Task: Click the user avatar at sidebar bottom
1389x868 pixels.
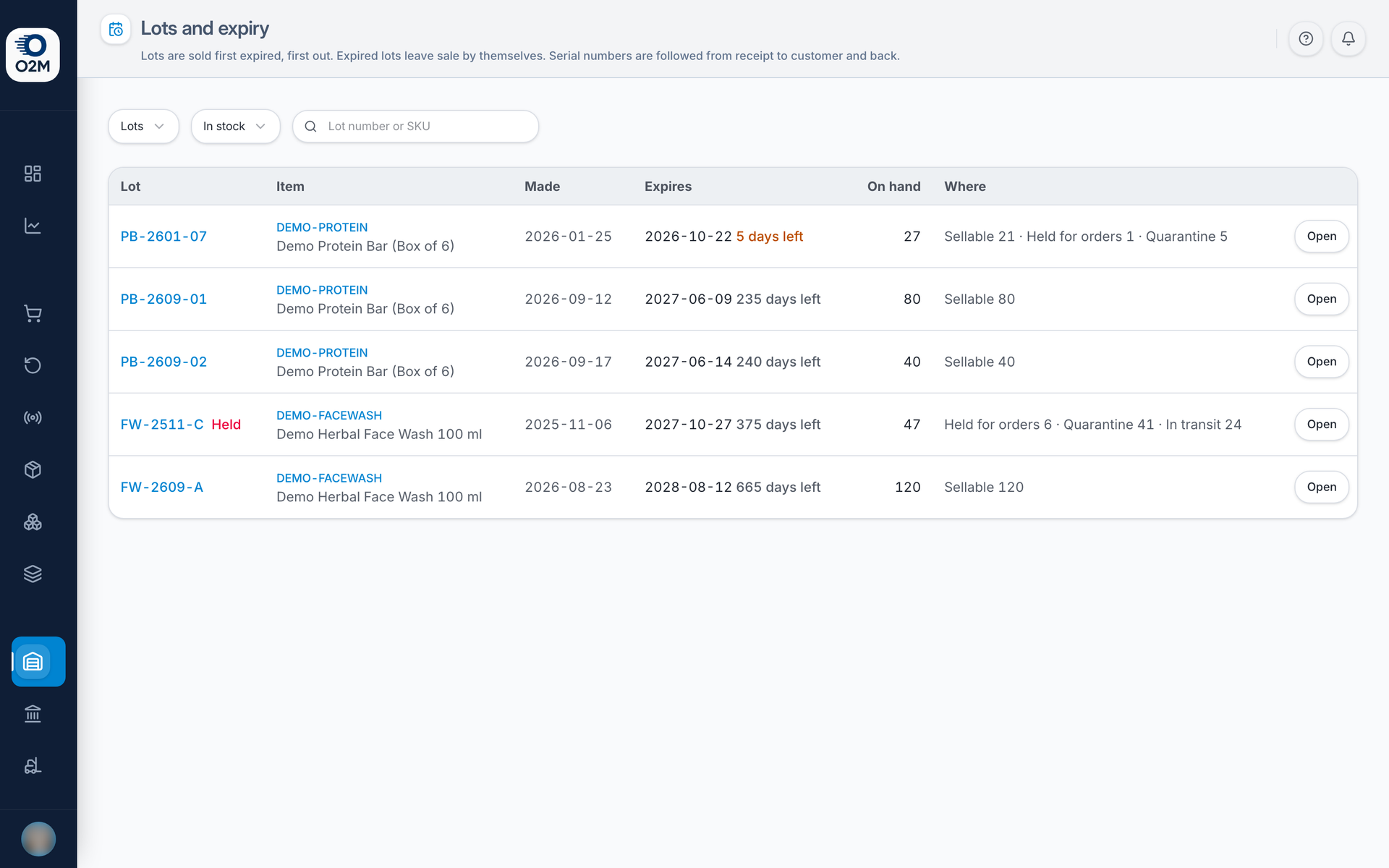Action: coord(38,839)
